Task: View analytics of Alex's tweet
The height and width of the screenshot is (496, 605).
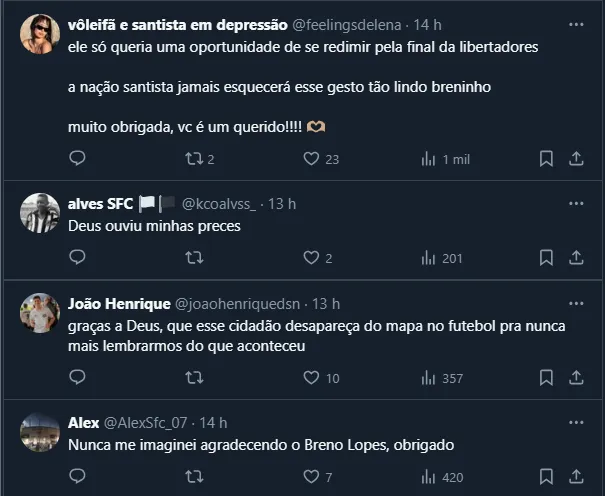Action: (430, 477)
